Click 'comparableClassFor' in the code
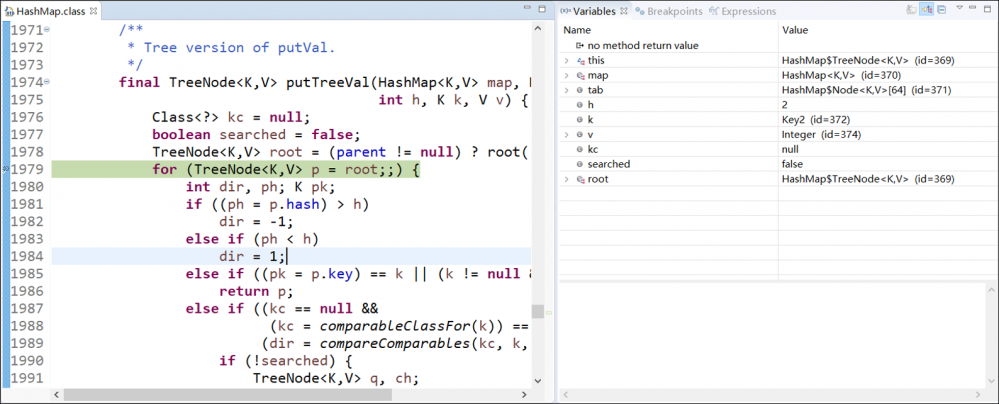The width and height of the screenshot is (999, 404). coord(395,326)
